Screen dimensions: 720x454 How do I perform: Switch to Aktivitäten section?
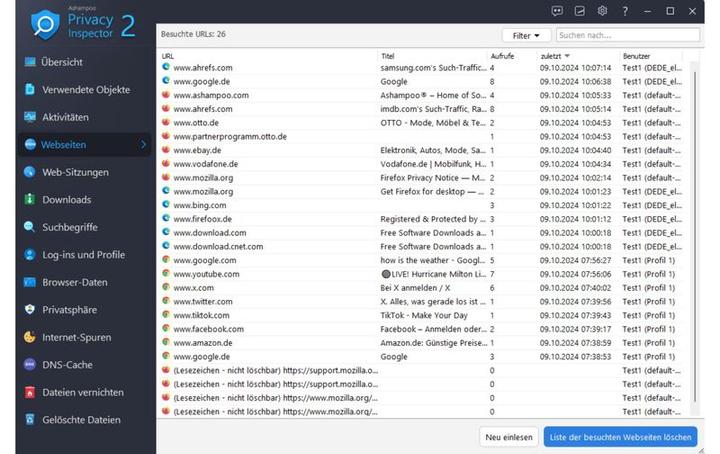tap(65, 117)
